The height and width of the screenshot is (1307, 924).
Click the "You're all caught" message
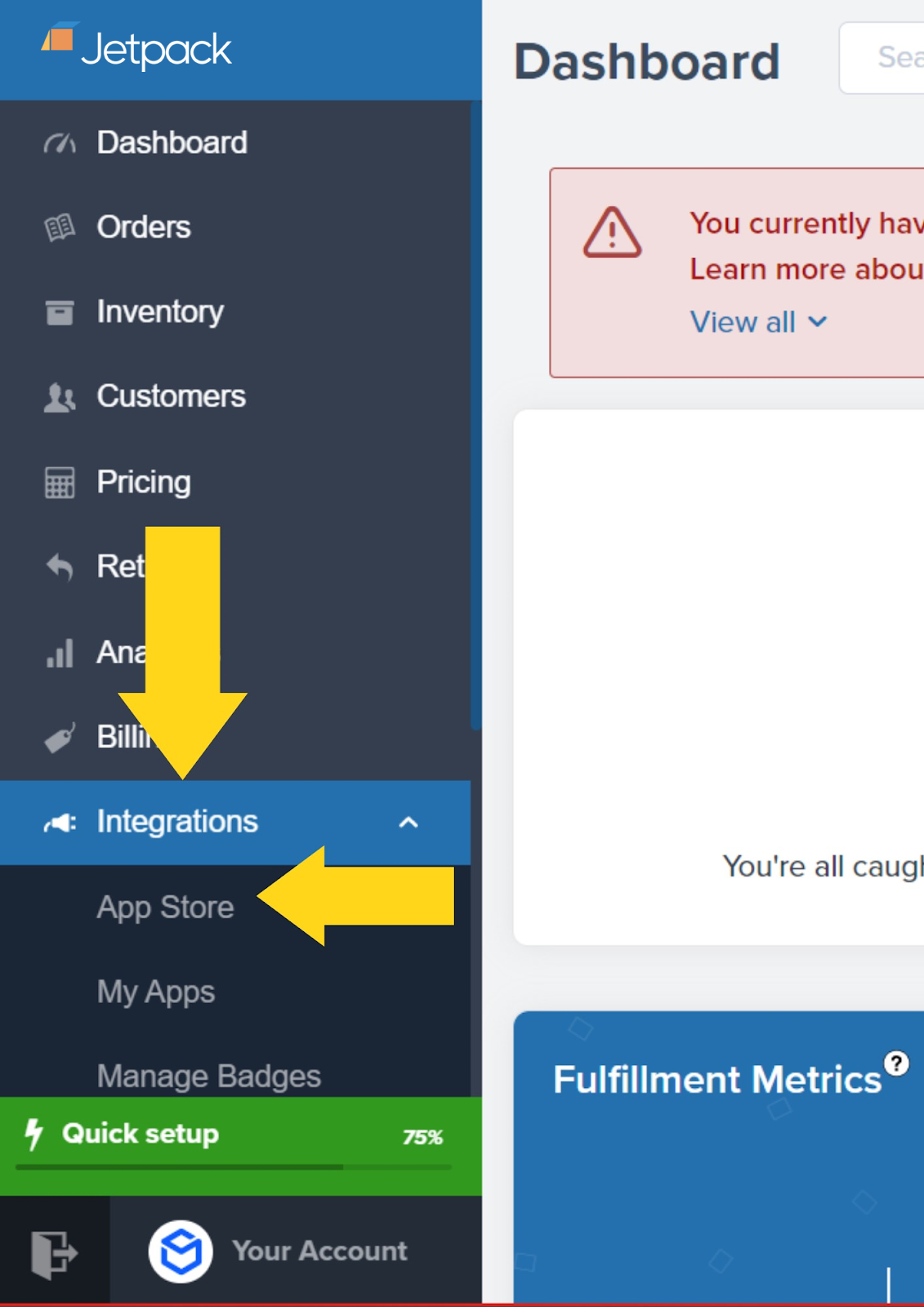[x=823, y=866]
